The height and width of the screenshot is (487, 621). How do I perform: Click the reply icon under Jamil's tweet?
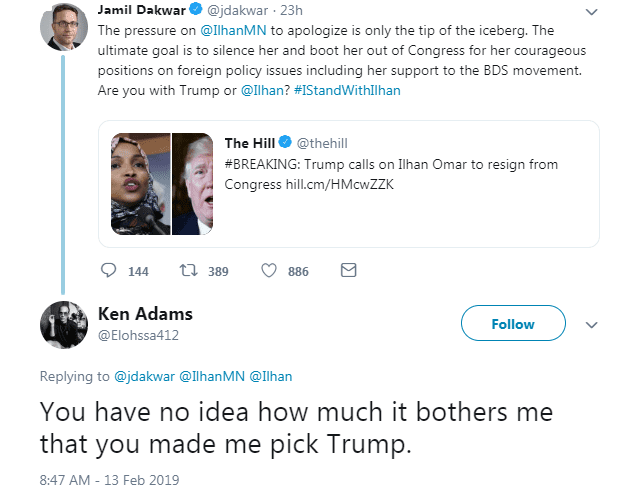click(x=110, y=271)
